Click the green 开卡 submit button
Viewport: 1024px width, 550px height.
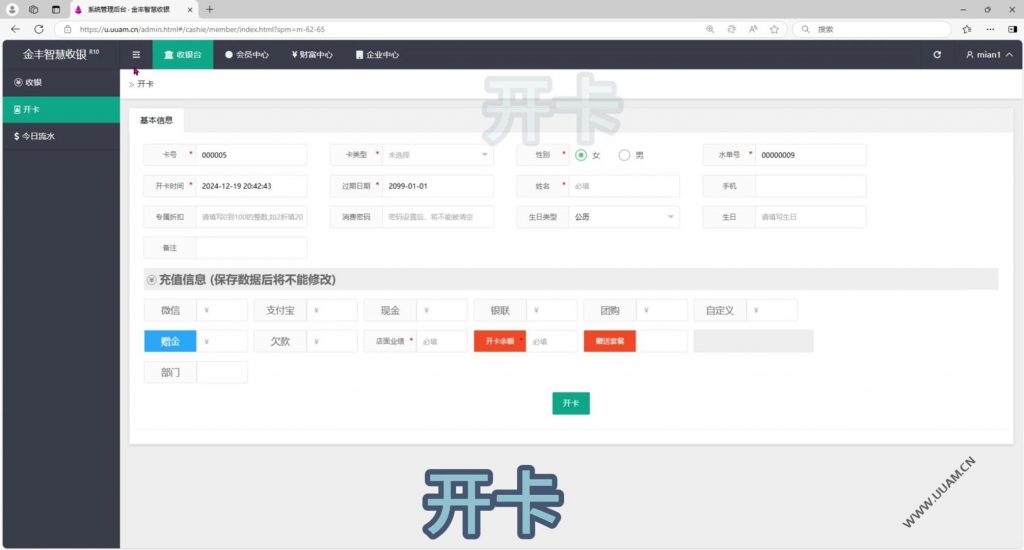pos(570,403)
